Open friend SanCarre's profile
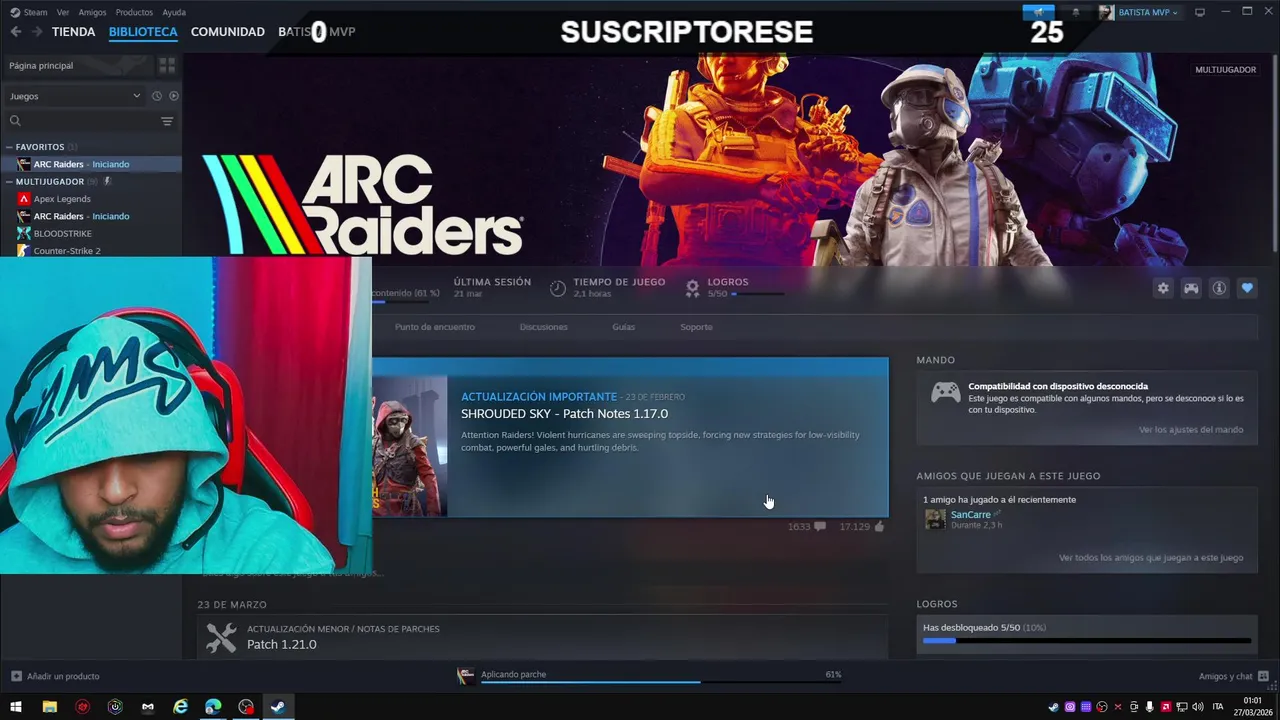Image resolution: width=1280 pixels, height=720 pixels. pyautogui.click(x=970, y=515)
